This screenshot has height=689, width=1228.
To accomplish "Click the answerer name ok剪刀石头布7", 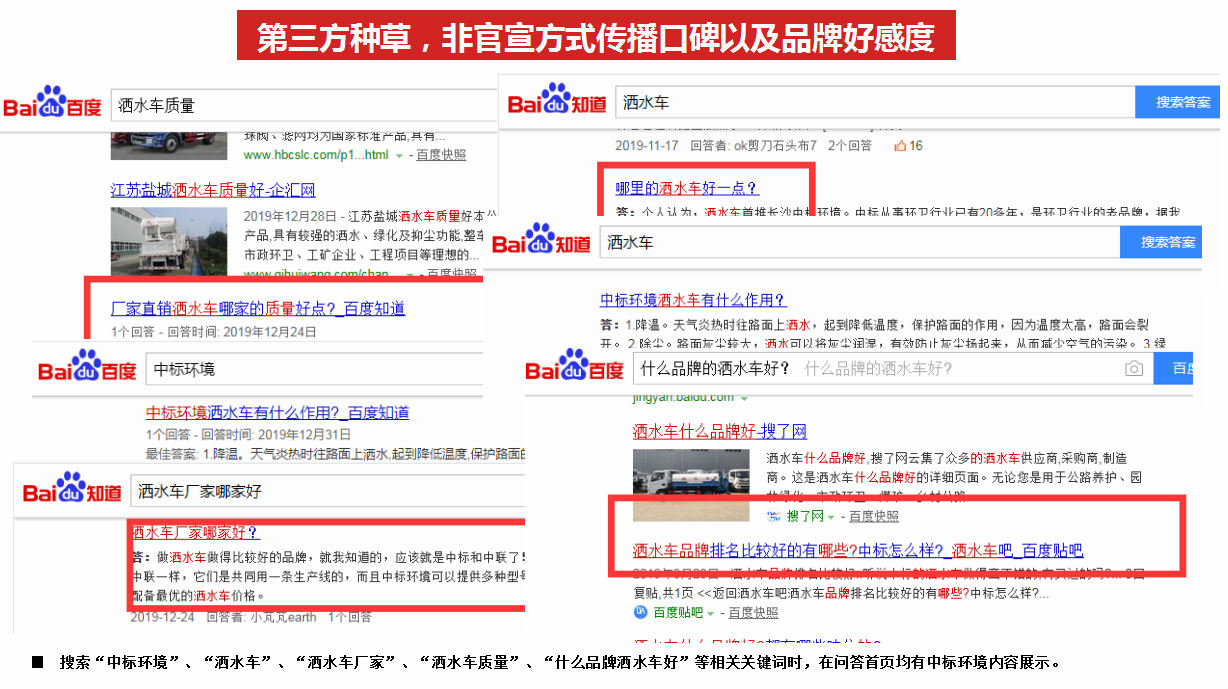I will coord(775,146).
